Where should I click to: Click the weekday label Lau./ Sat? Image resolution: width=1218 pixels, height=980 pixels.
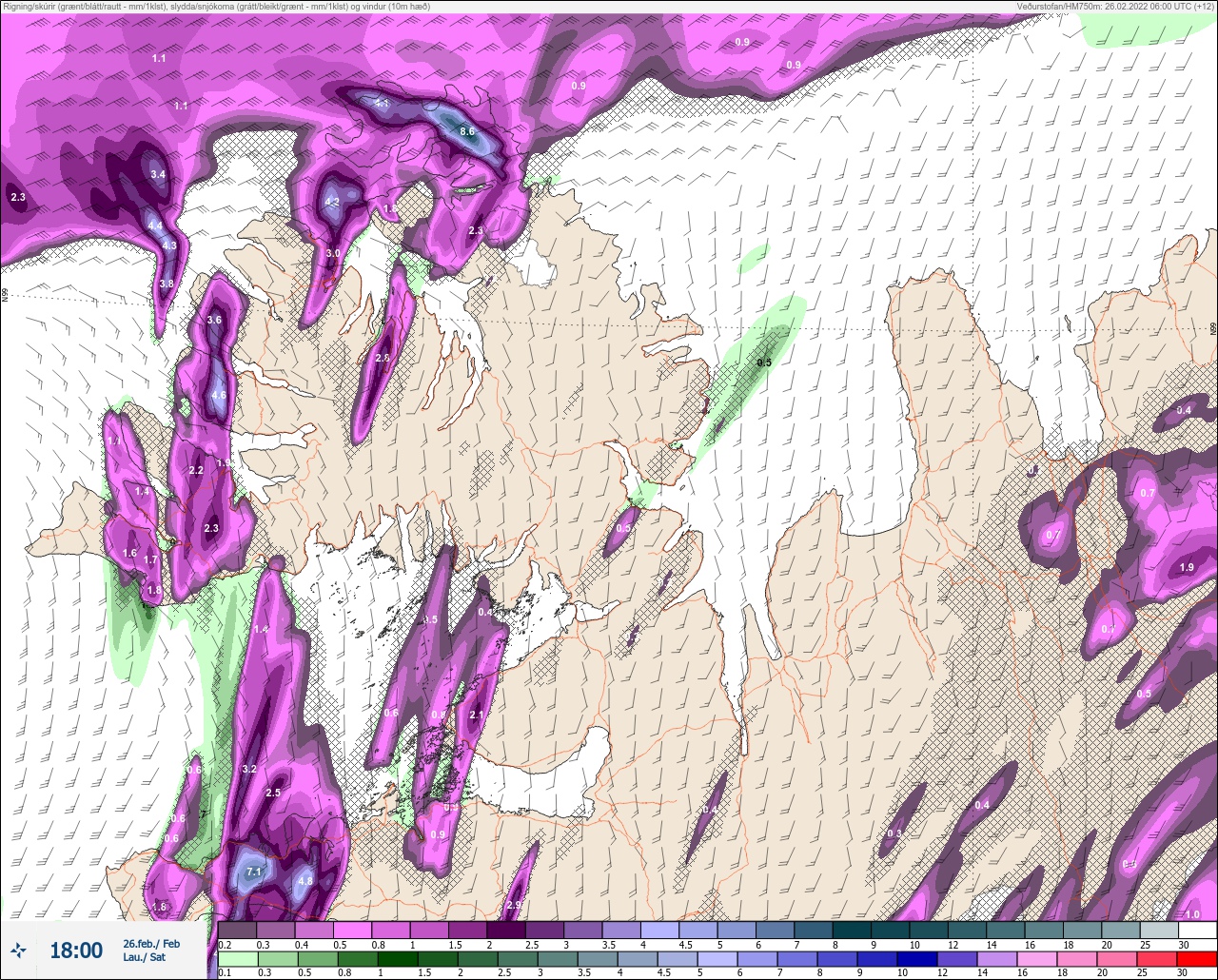pyautogui.click(x=143, y=956)
